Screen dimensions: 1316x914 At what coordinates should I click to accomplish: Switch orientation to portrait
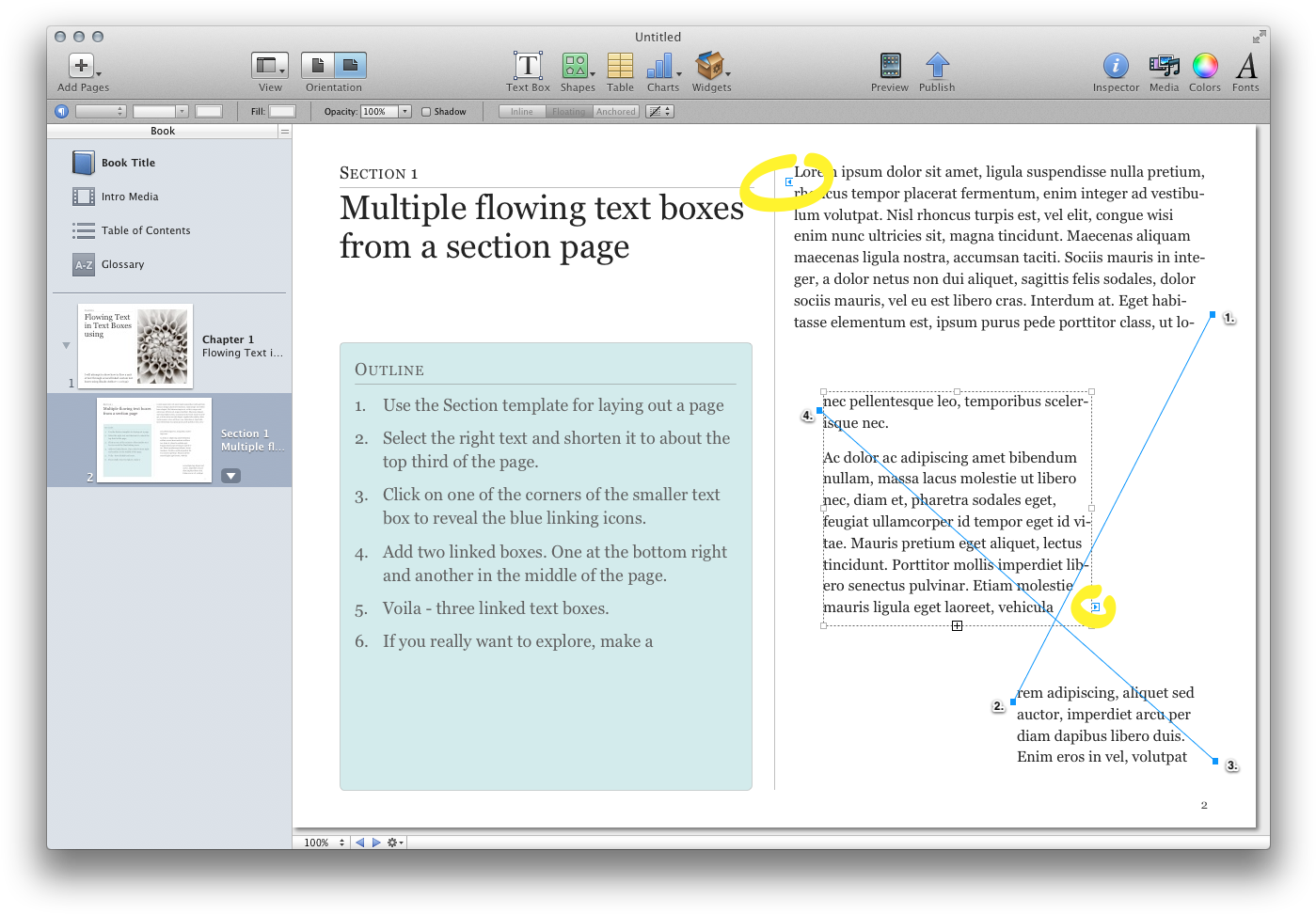pos(318,66)
